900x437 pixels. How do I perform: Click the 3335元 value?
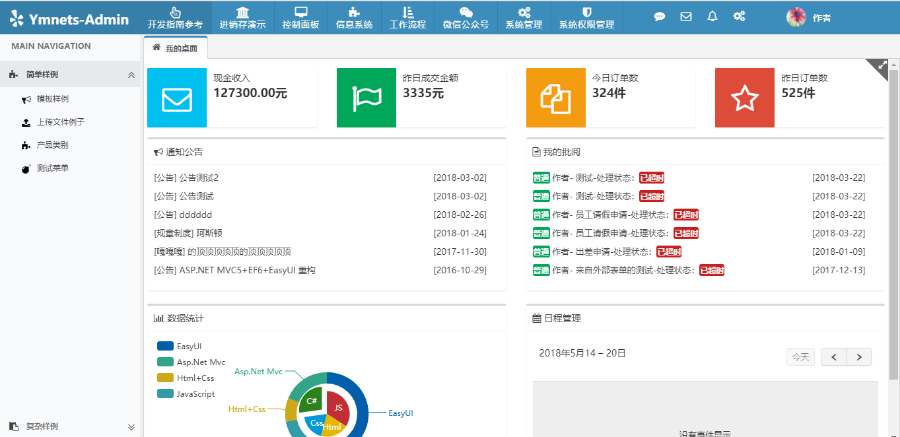click(423, 93)
